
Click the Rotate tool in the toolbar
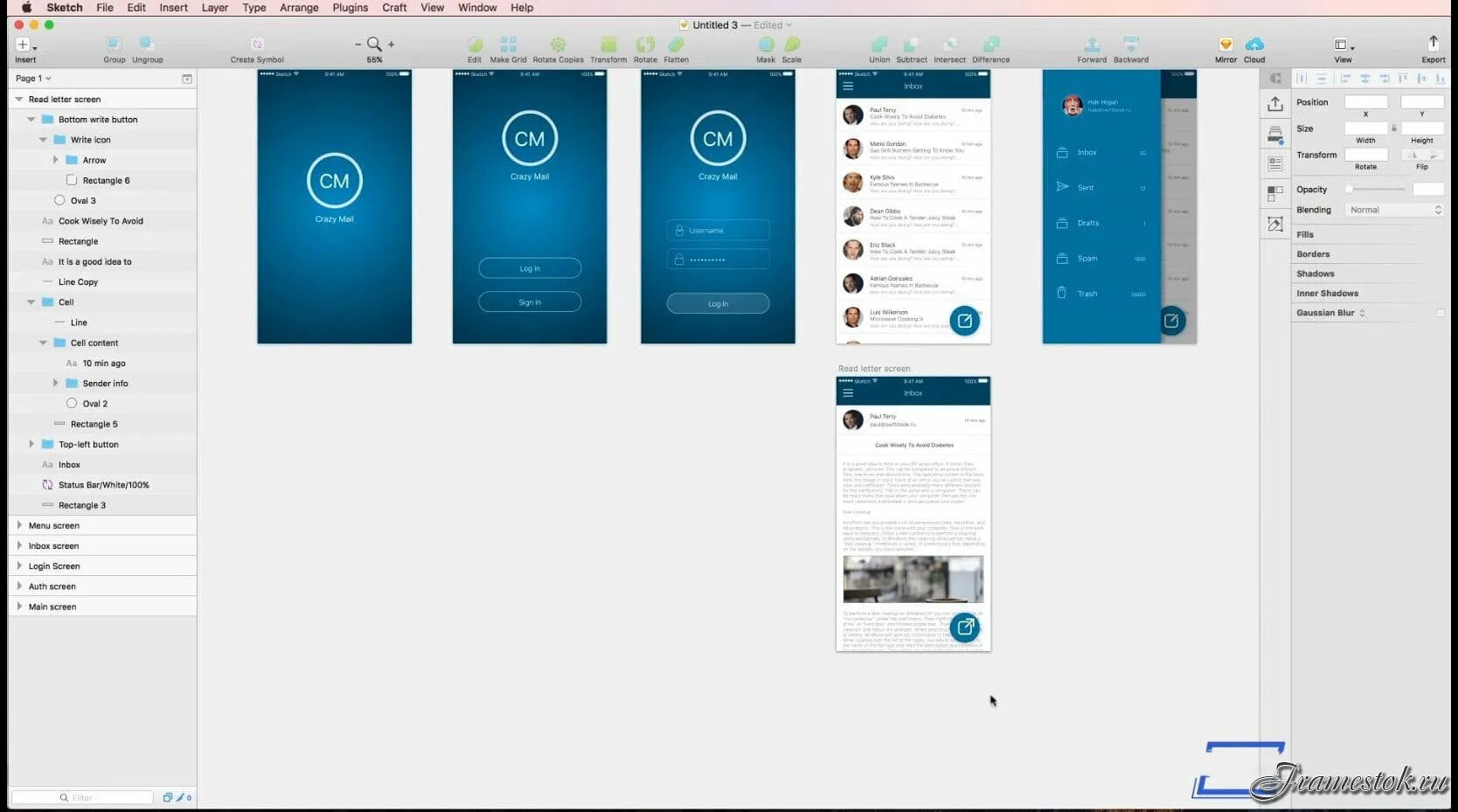pyautogui.click(x=645, y=44)
